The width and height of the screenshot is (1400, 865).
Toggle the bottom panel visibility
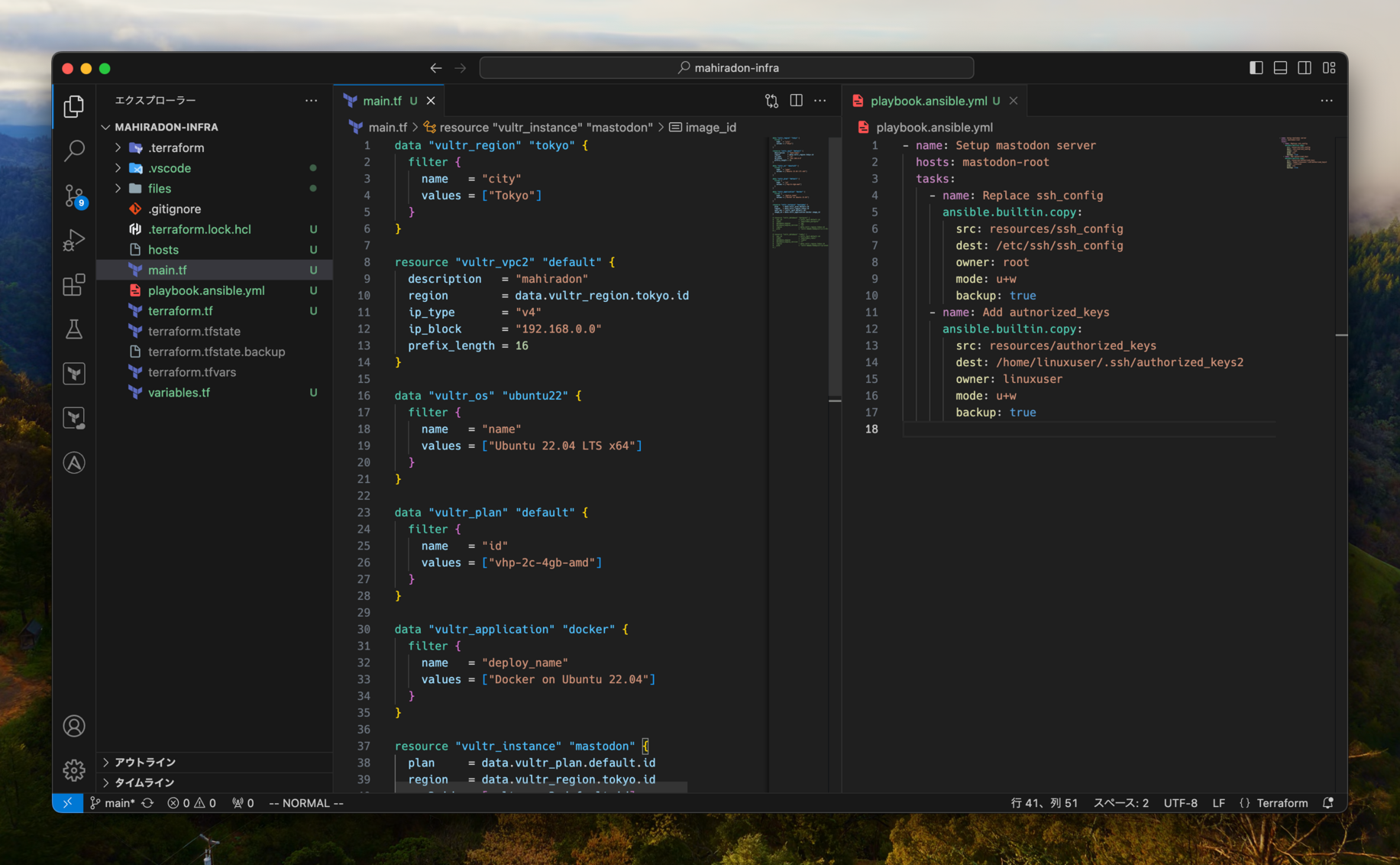click(1280, 68)
